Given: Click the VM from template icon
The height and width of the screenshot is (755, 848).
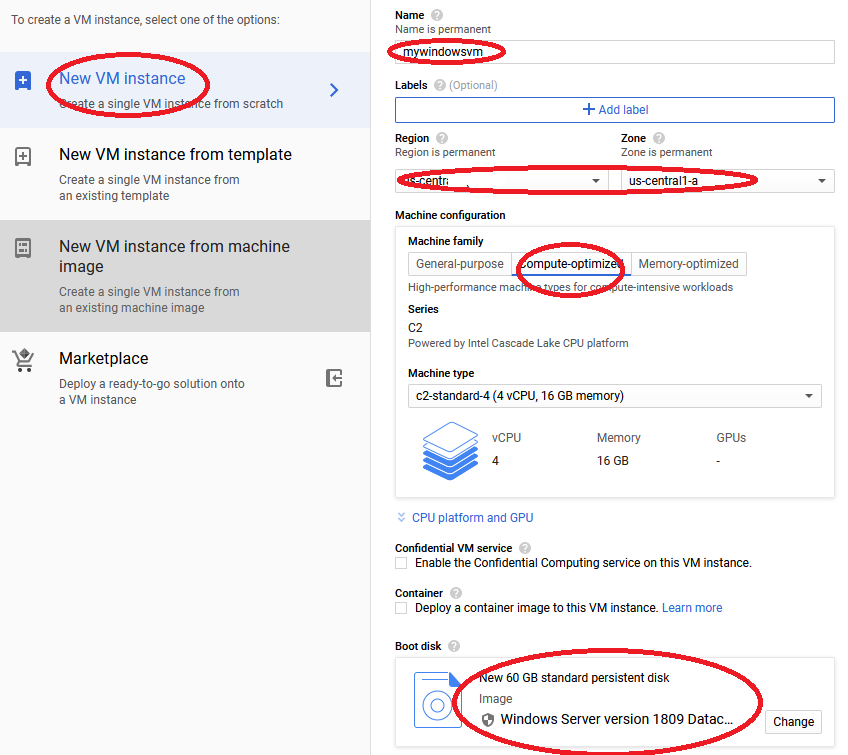Looking at the screenshot, I should point(23,157).
